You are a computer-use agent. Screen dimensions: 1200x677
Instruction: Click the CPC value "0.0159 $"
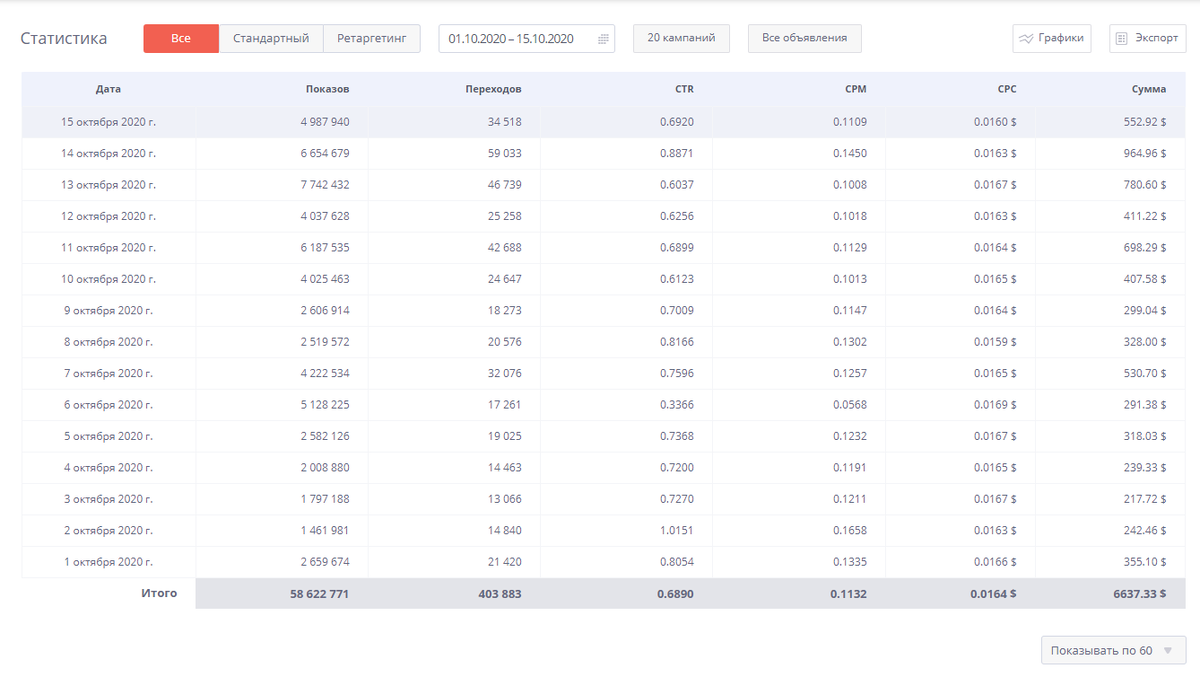coord(995,342)
